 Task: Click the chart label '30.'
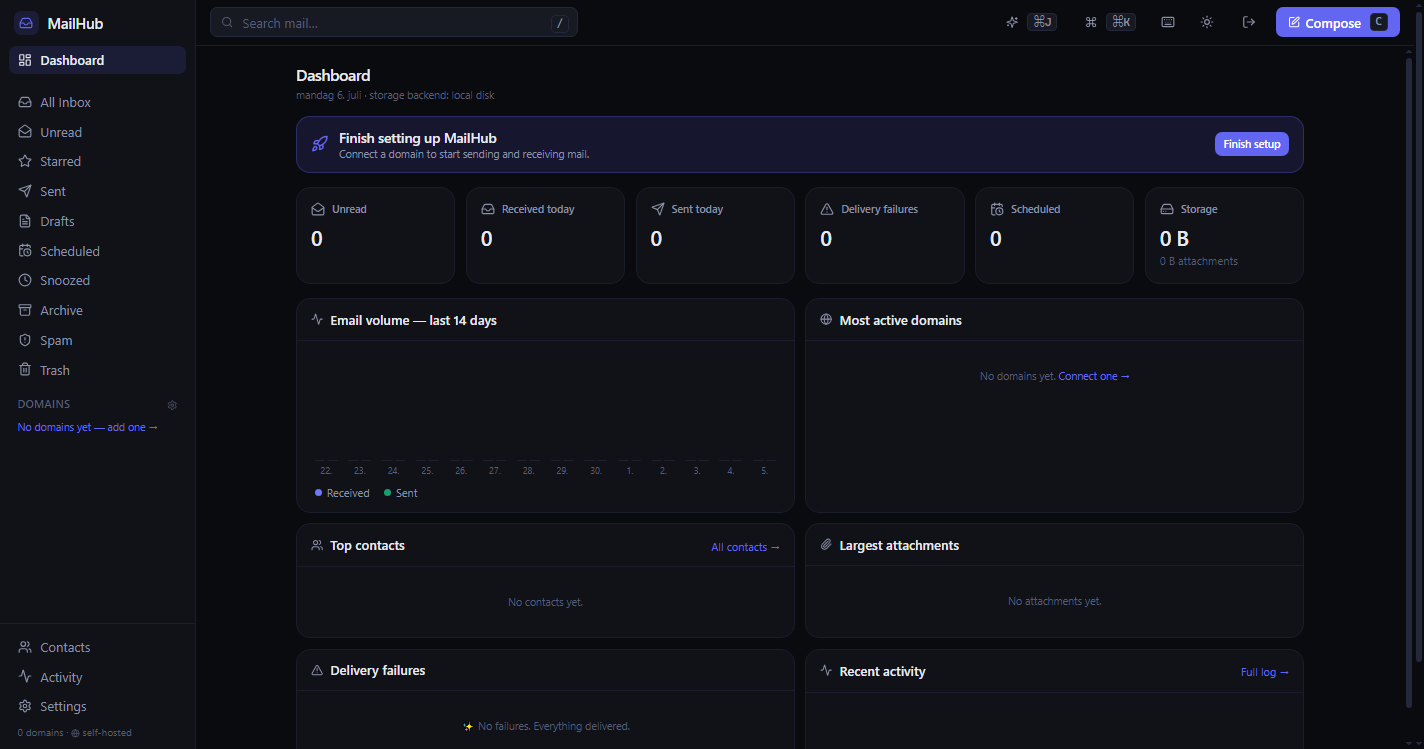pos(596,470)
